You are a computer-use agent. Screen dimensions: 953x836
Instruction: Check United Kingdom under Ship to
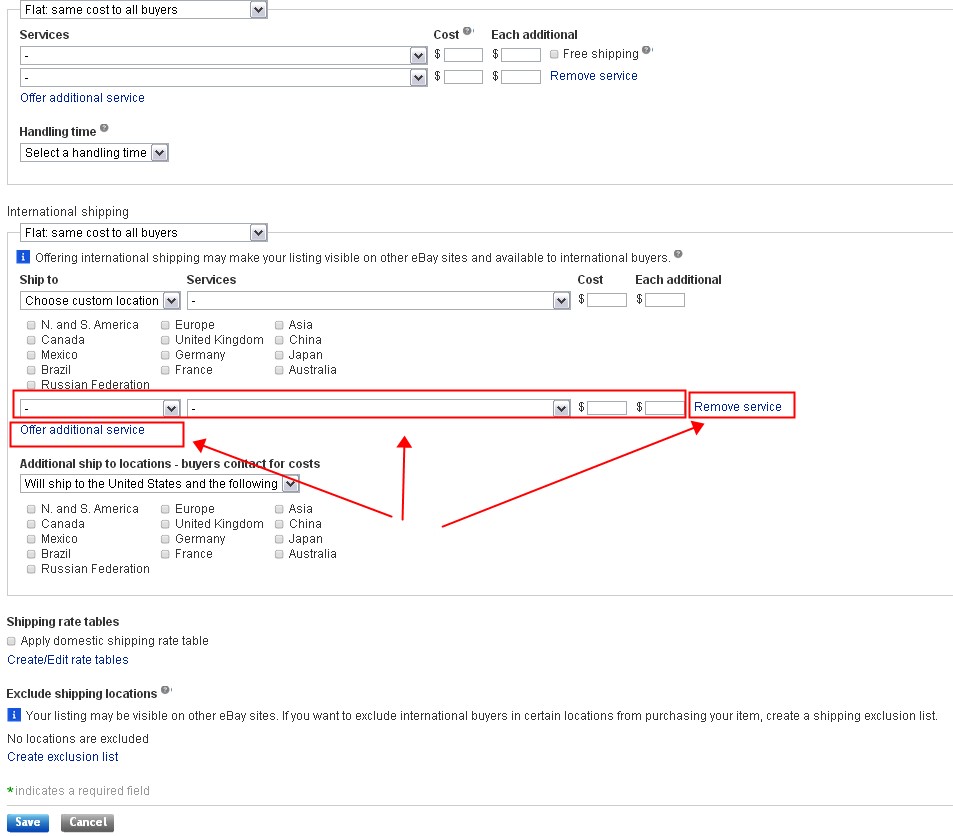165,340
